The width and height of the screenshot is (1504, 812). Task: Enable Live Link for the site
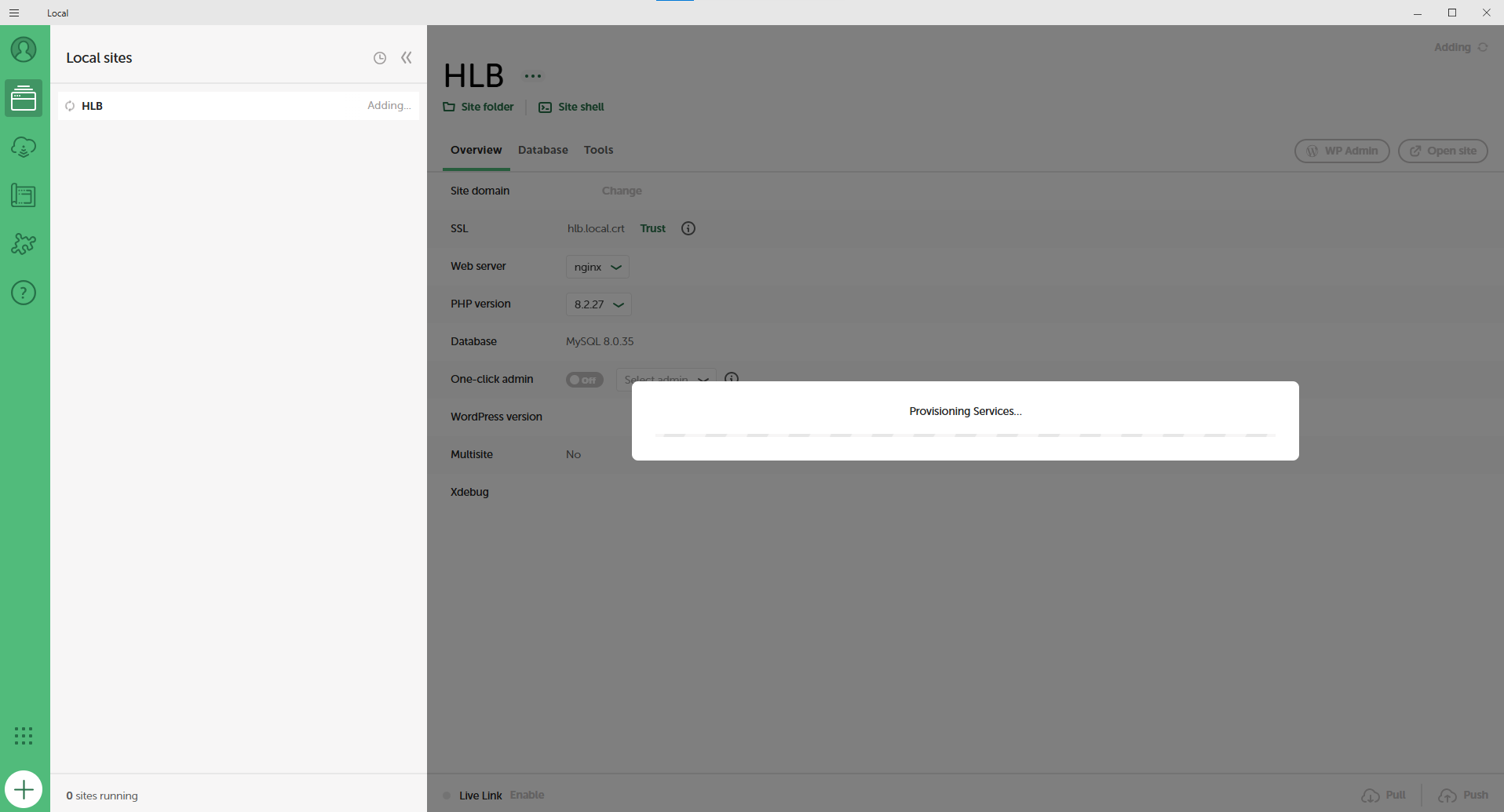526,794
